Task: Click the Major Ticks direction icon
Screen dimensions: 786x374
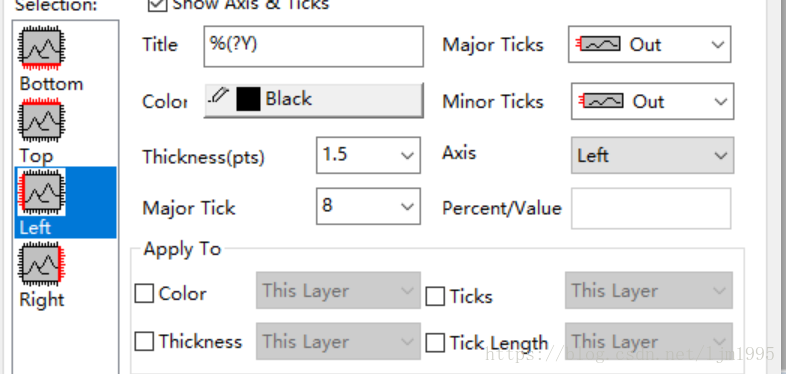Action: pos(599,45)
